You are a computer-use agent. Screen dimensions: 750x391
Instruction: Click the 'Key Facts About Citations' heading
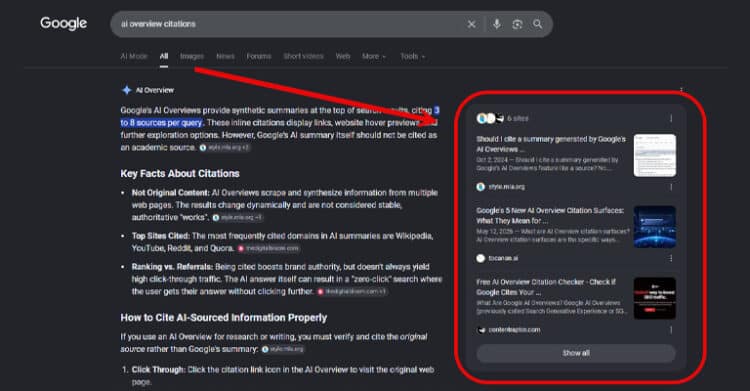point(180,173)
